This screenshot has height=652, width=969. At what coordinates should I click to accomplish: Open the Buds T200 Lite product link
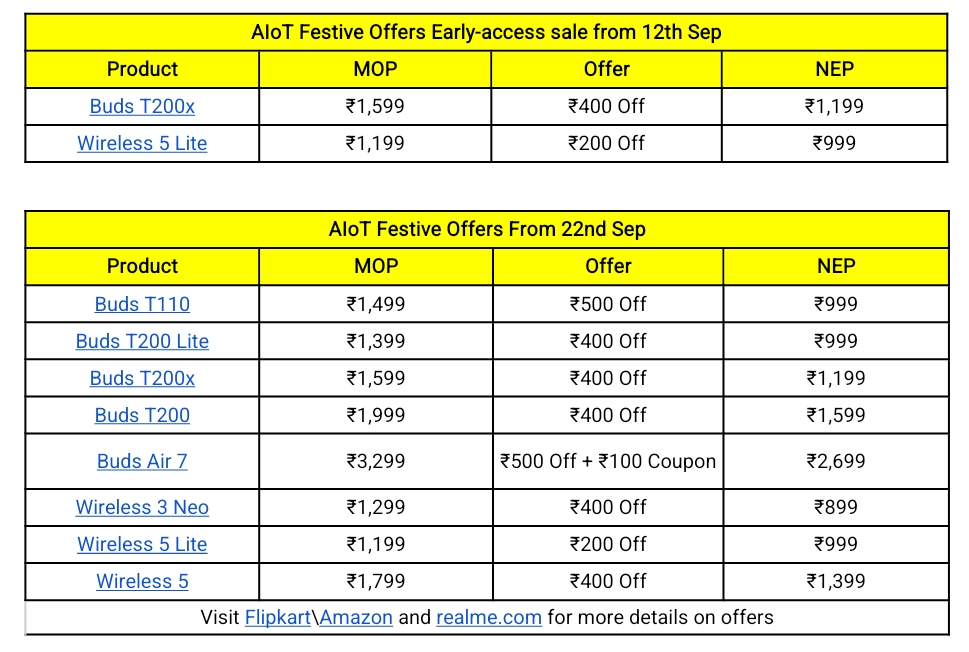coord(142,341)
